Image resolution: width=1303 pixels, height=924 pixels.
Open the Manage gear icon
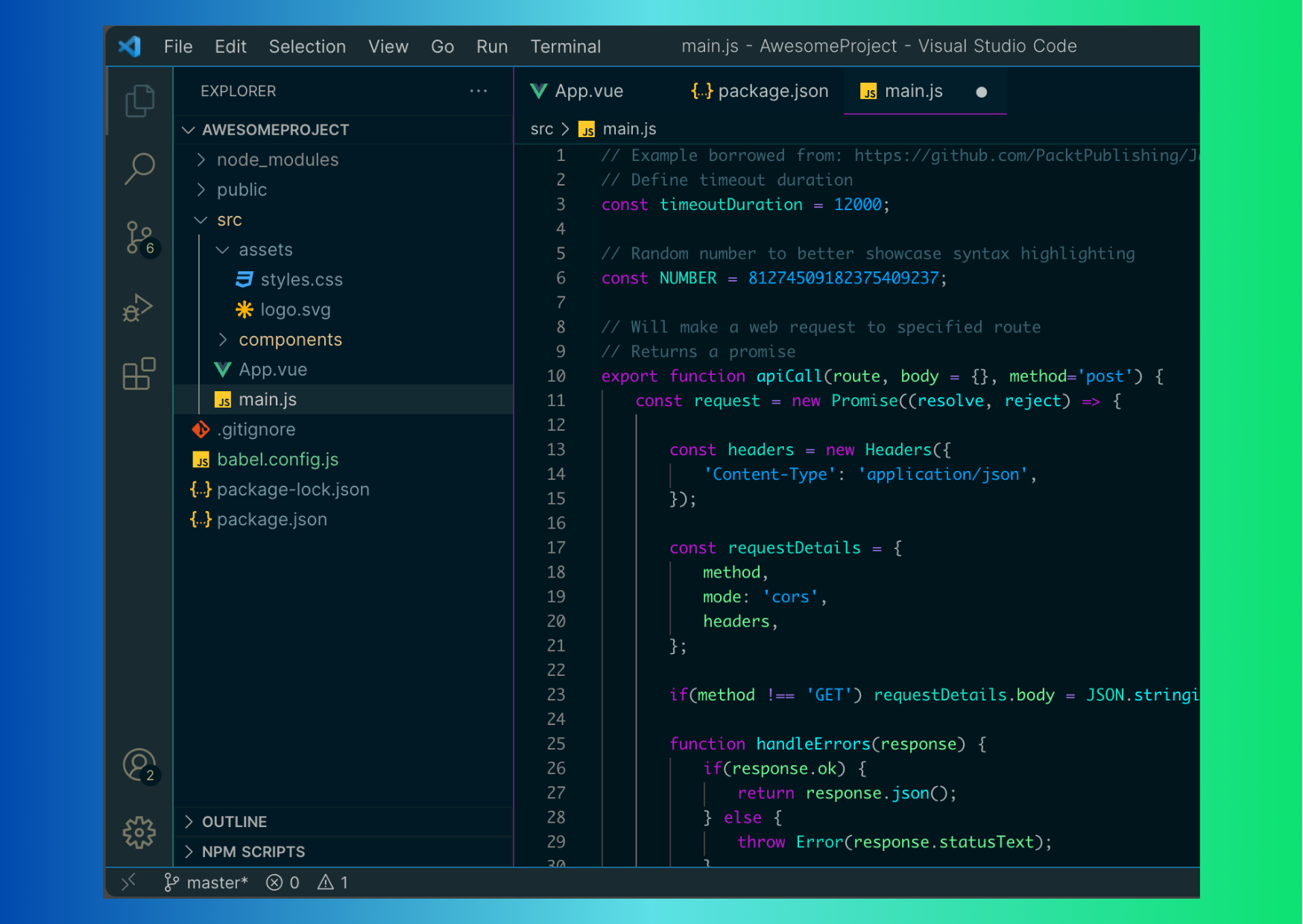139,832
